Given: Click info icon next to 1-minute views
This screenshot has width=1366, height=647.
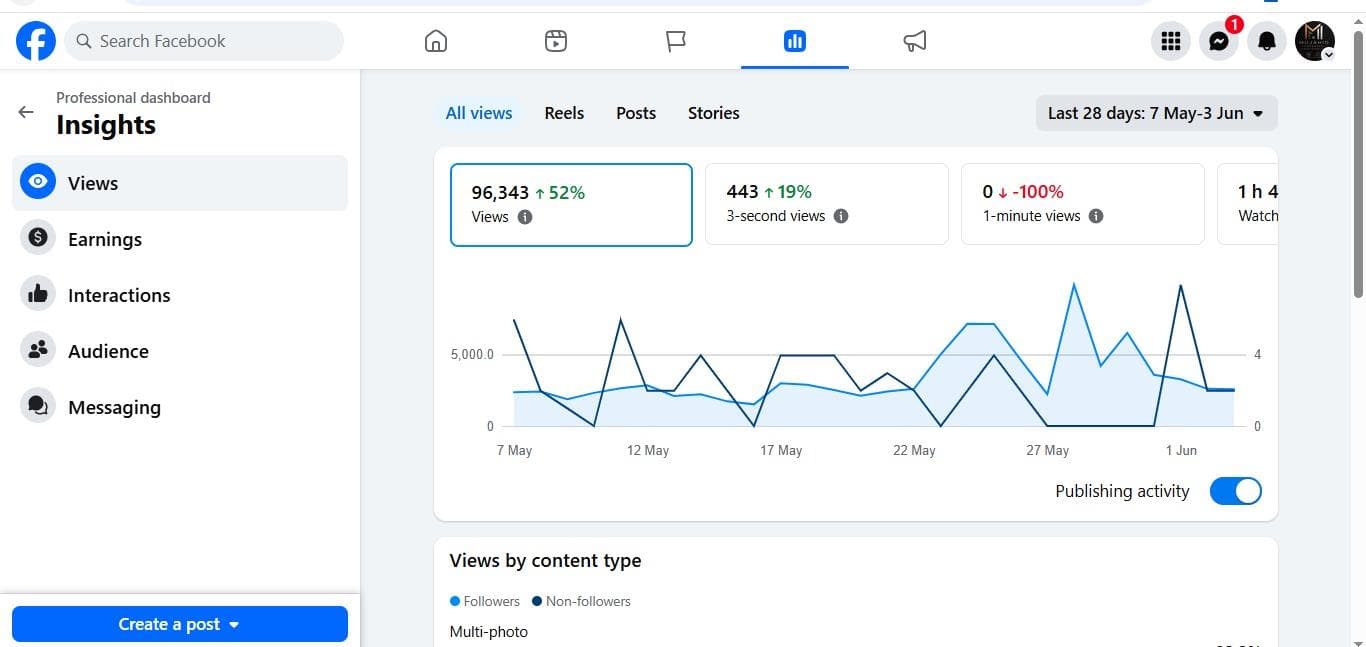Looking at the screenshot, I should [x=1096, y=216].
